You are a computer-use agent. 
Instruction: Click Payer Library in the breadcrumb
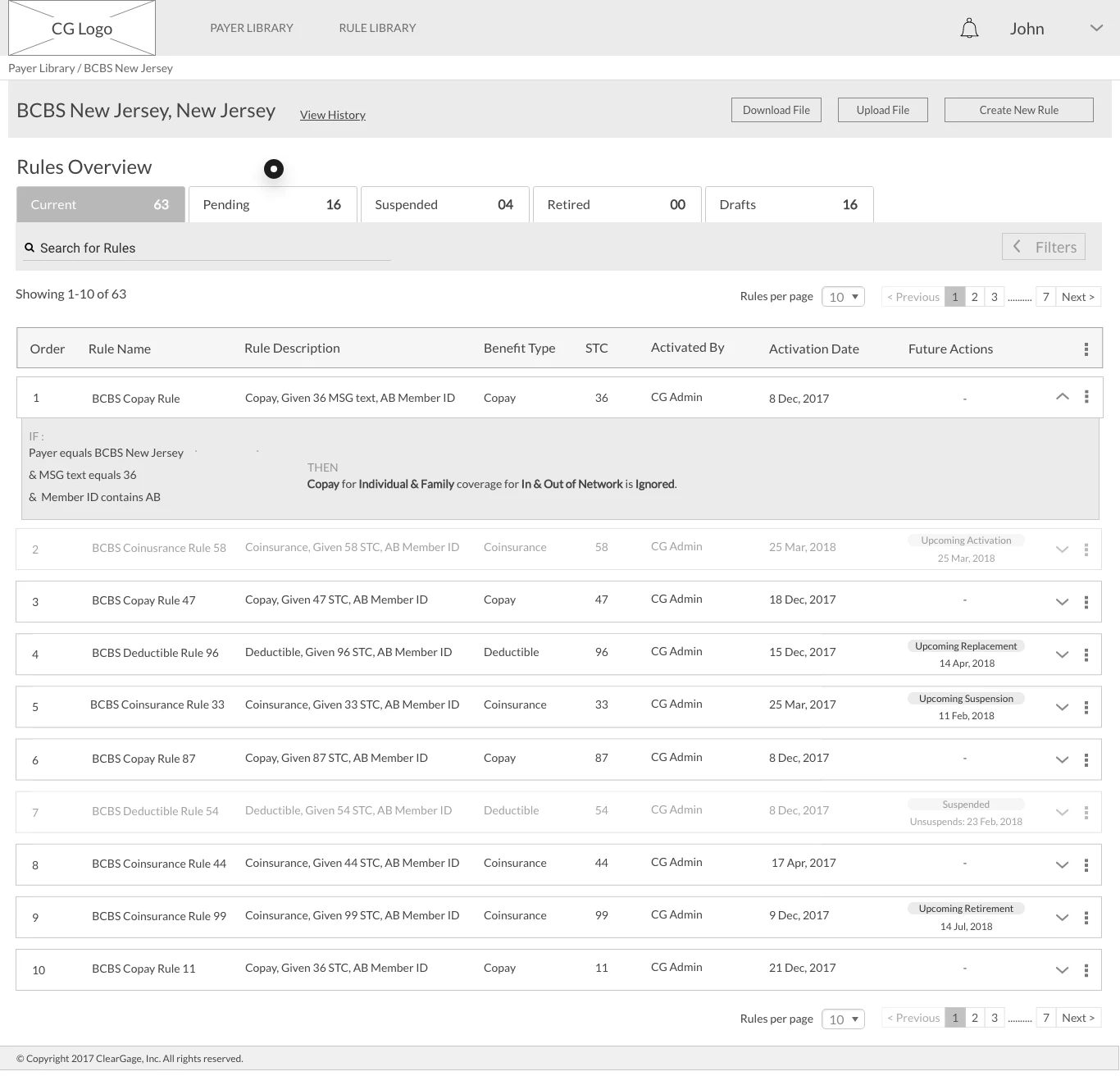(41, 68)
